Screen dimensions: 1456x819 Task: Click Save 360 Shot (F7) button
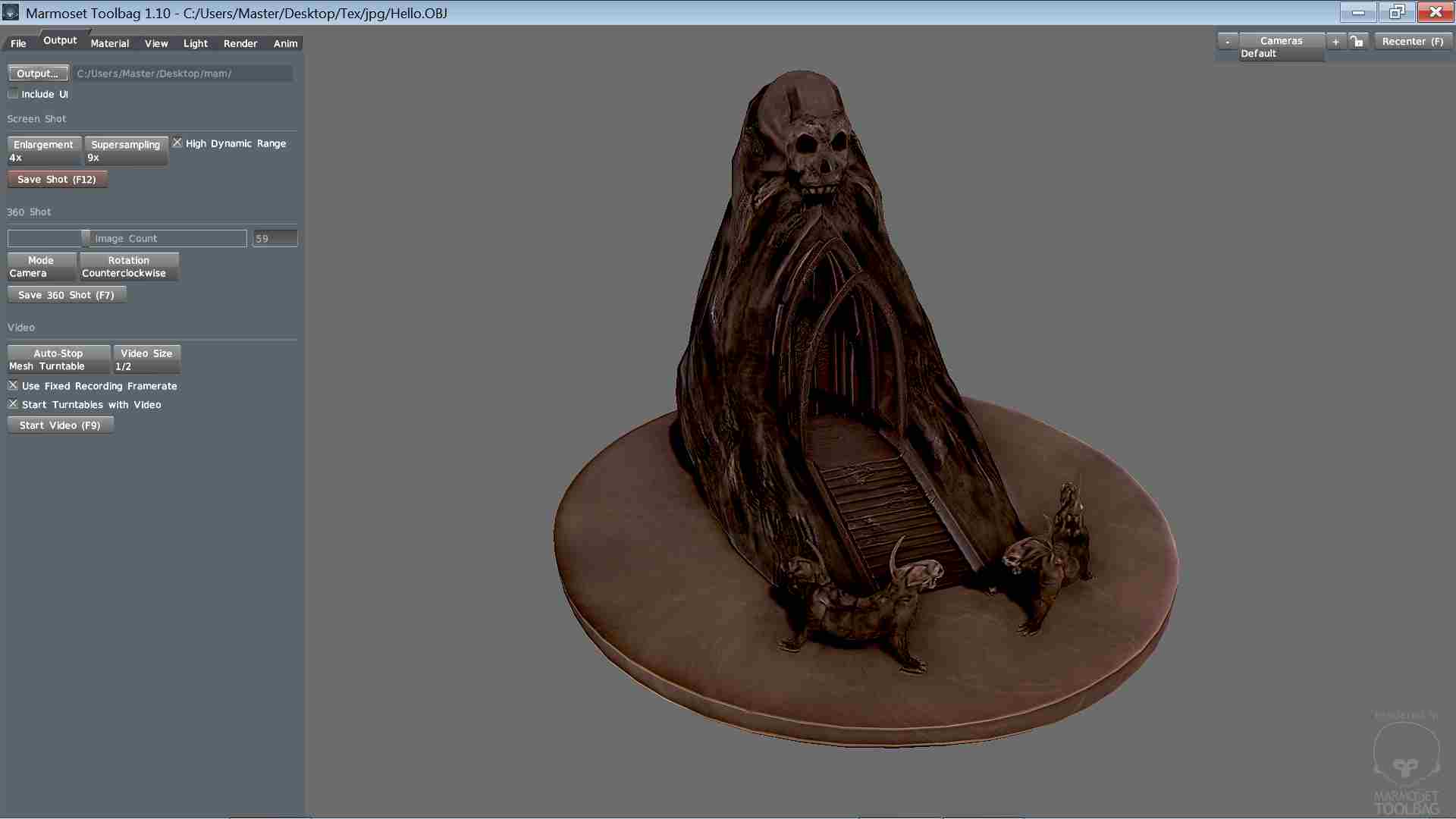(67, 295)
